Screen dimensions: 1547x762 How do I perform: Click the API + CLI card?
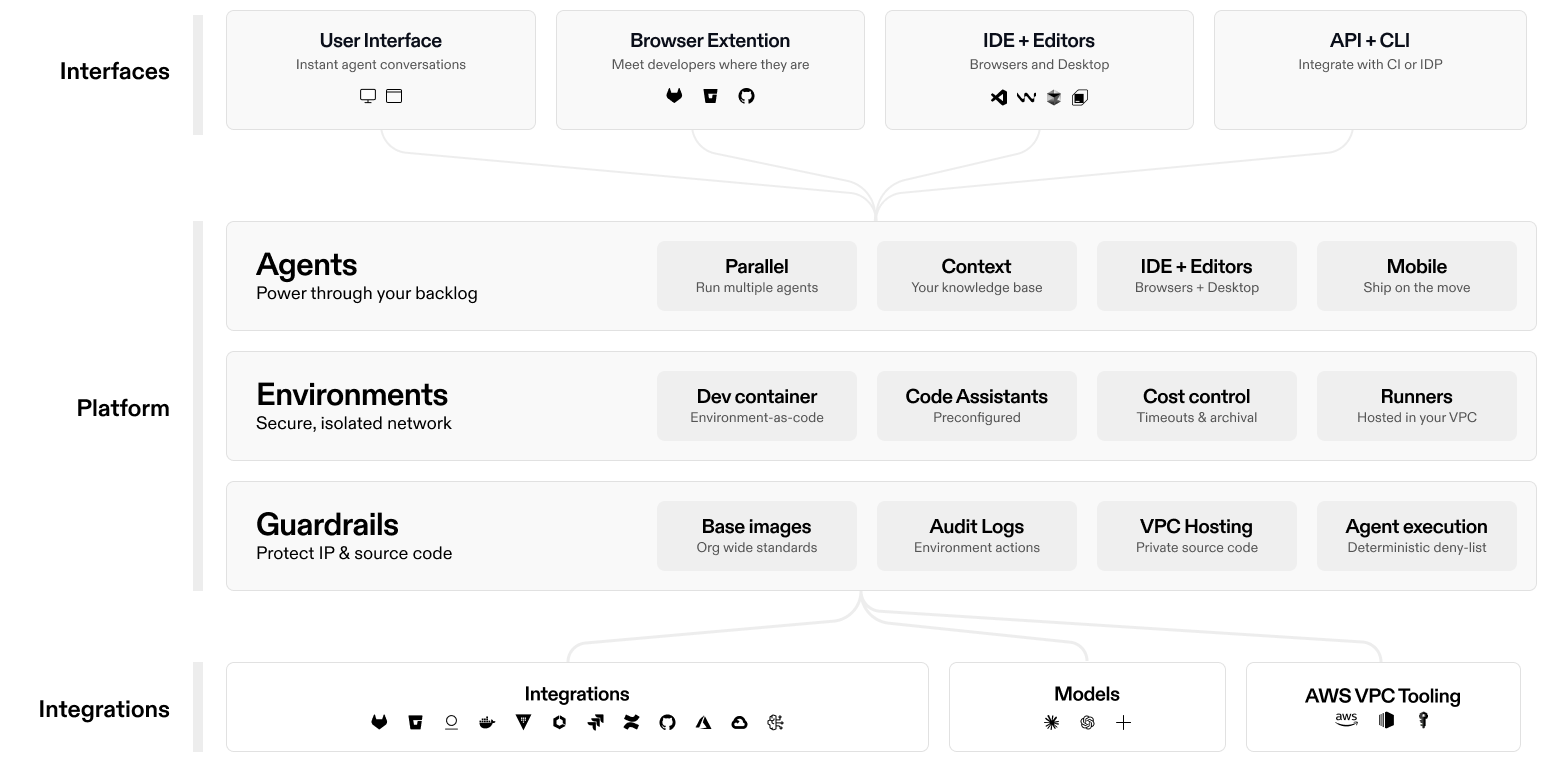pos(1369,70)
